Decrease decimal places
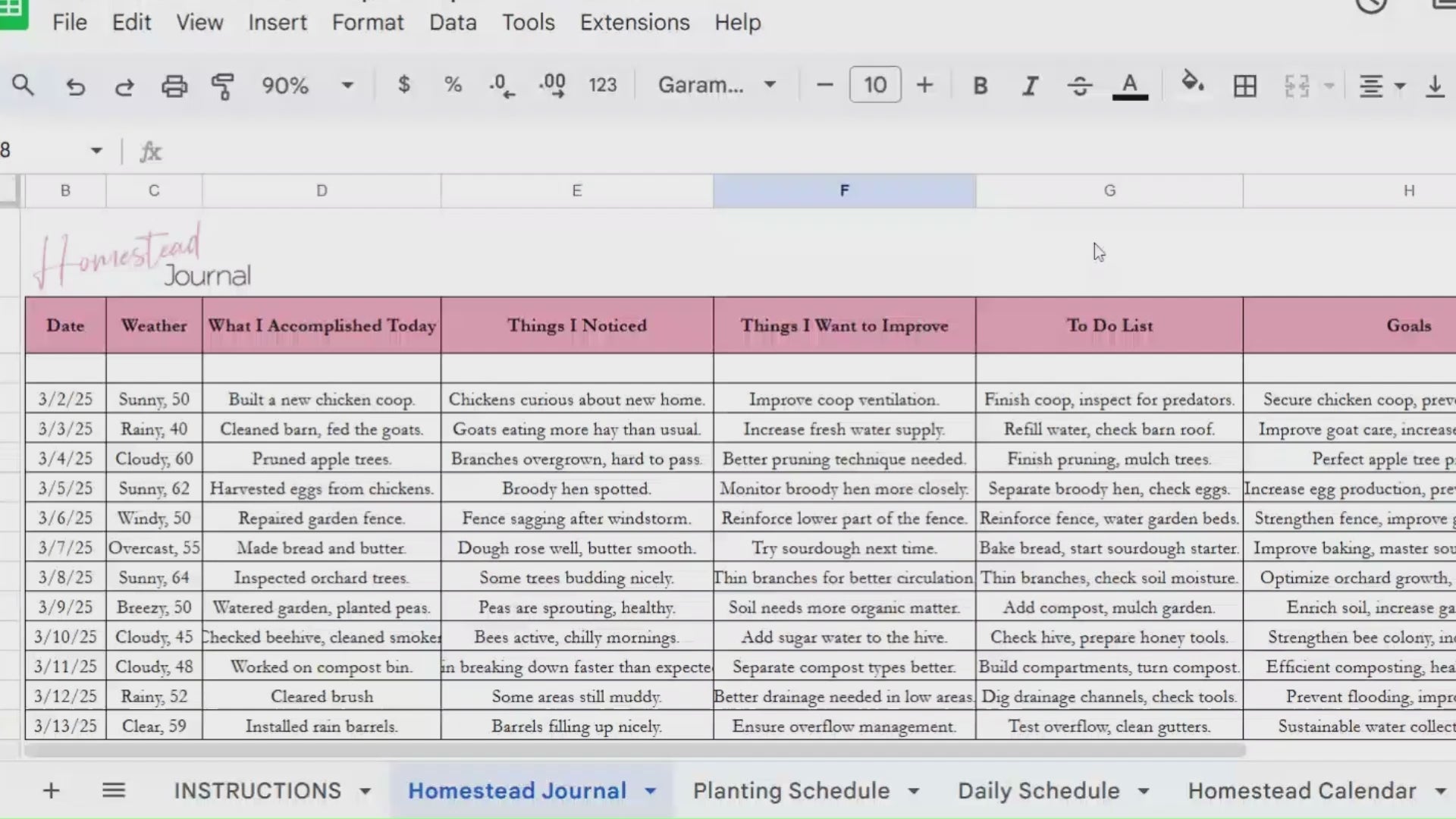The image size is (1456, 819). click(x=500, y=85)
